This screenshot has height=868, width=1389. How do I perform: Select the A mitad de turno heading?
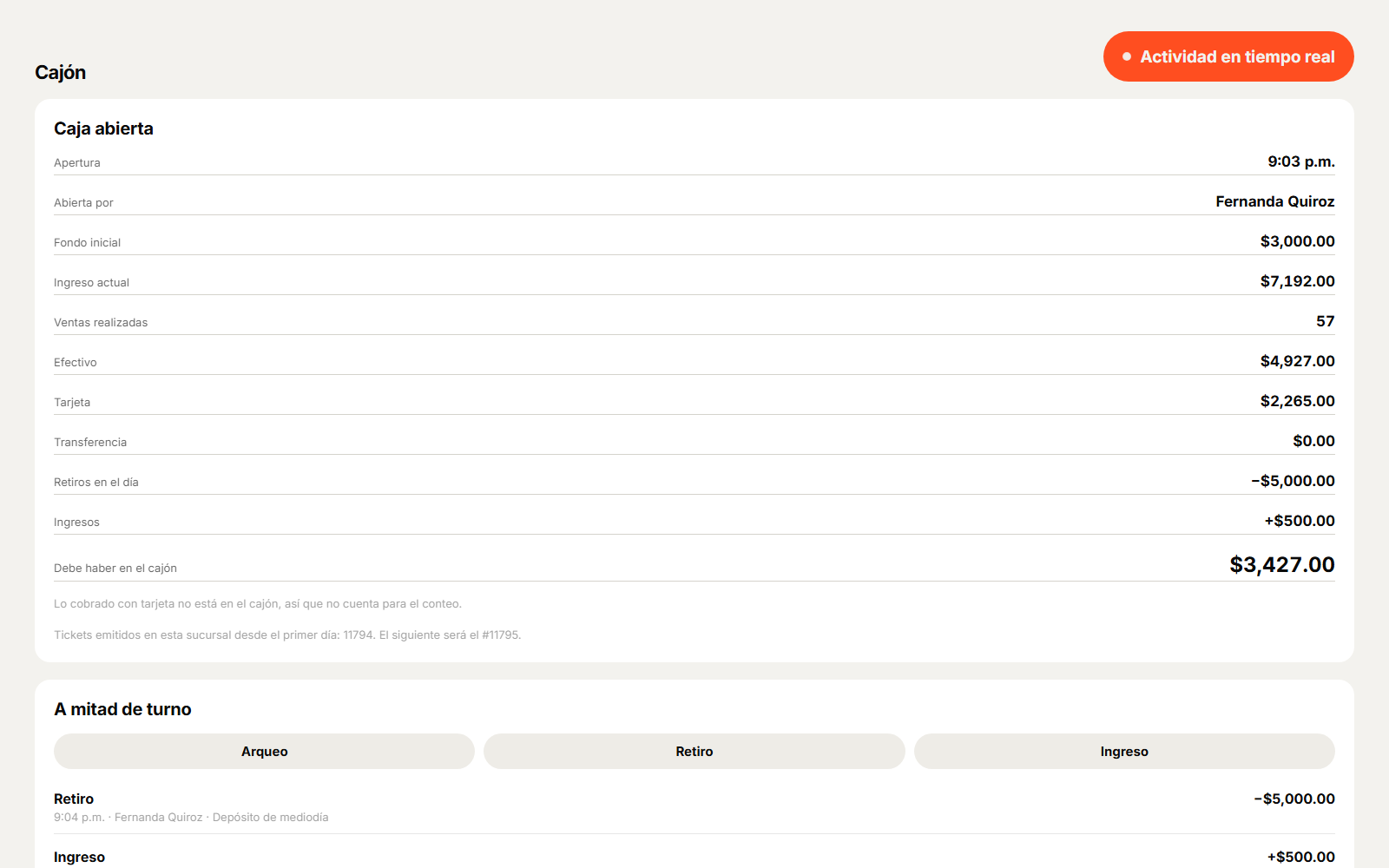(122, 709)
